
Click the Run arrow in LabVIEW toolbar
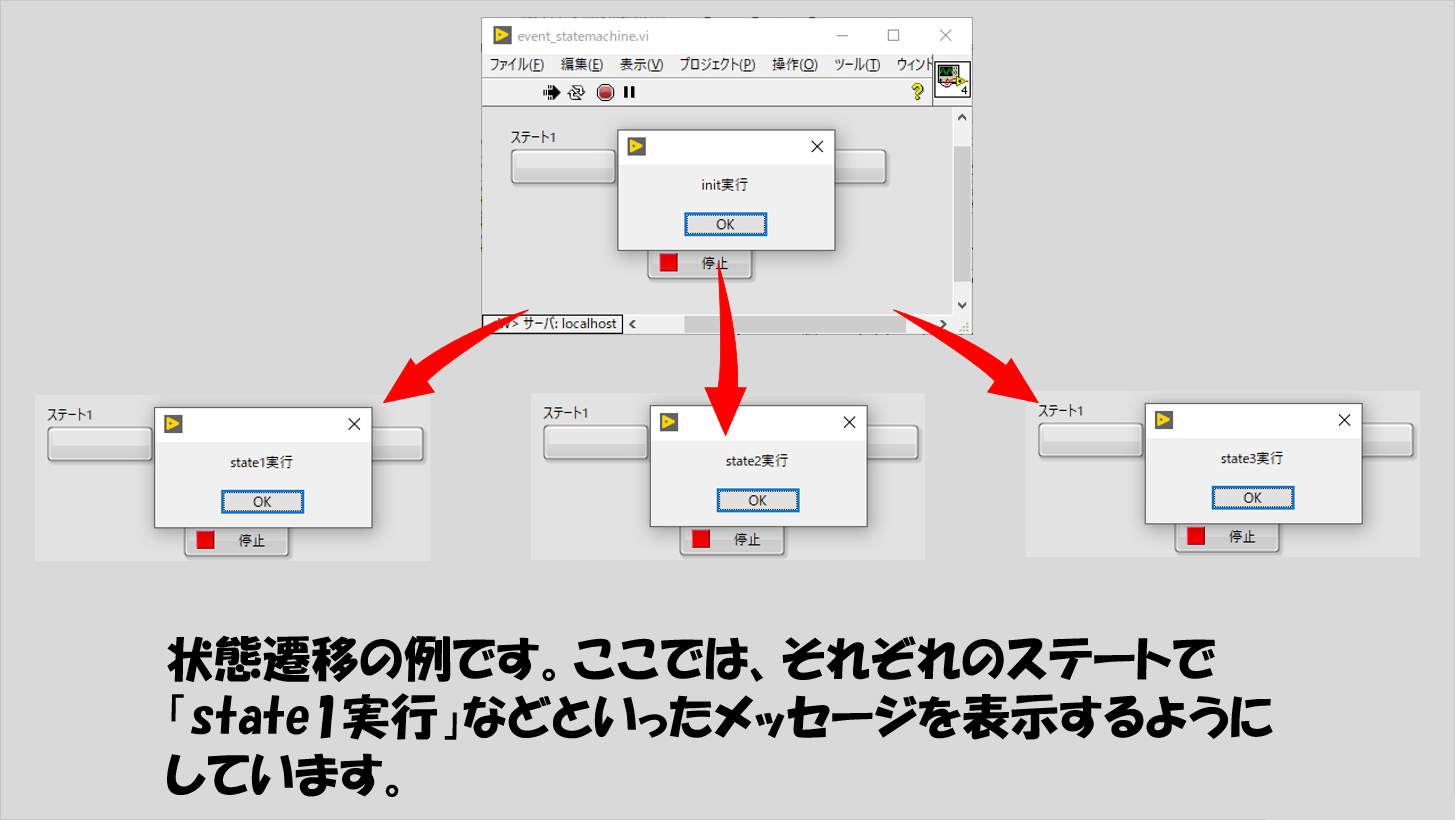[552, 92]
